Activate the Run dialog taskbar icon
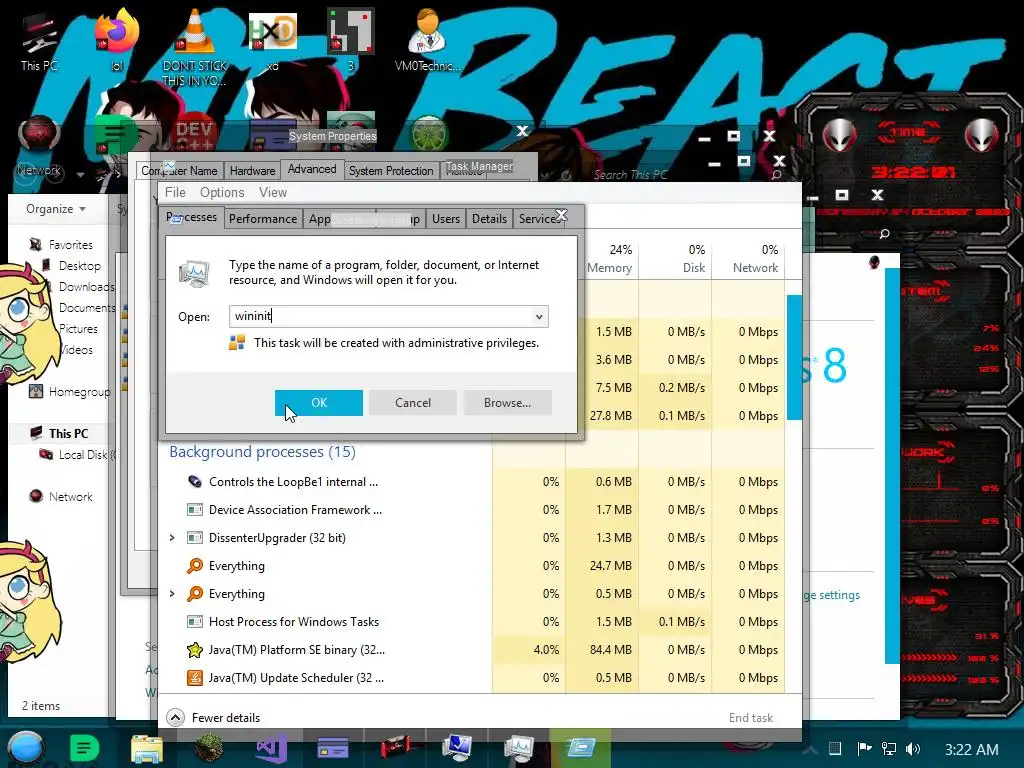The height and width of the screenshot is (768, 1024). pyautogui.click(x=581, y=748)
